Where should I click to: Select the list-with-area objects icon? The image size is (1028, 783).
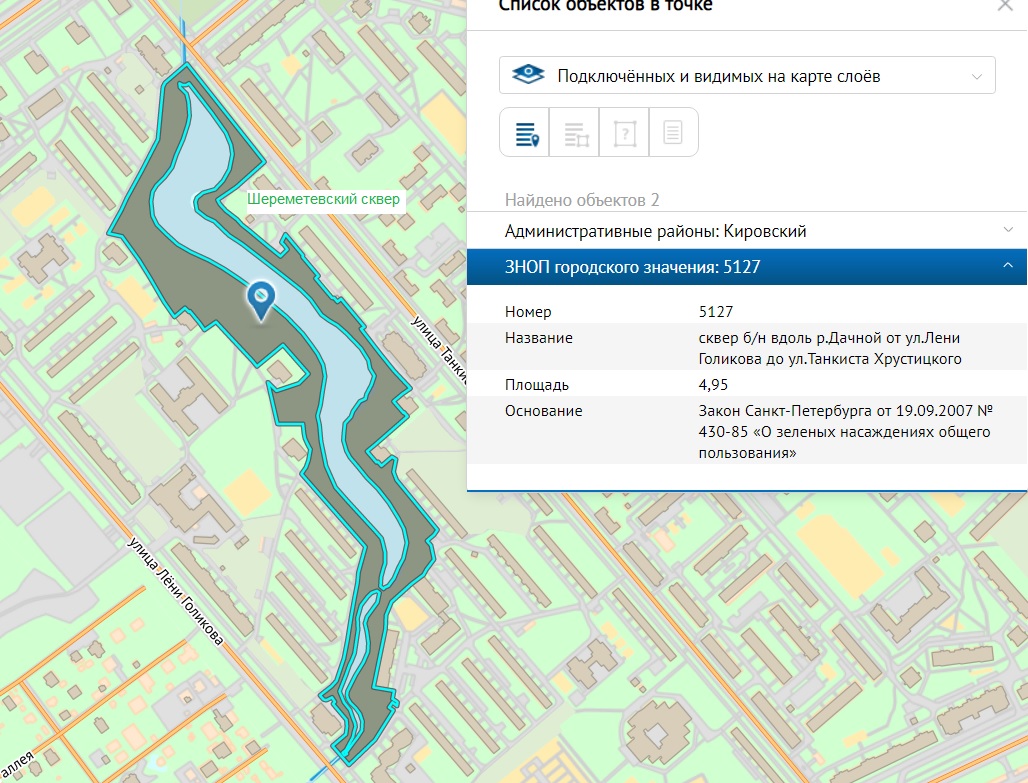pyautogui.click(x=576, y=133)
